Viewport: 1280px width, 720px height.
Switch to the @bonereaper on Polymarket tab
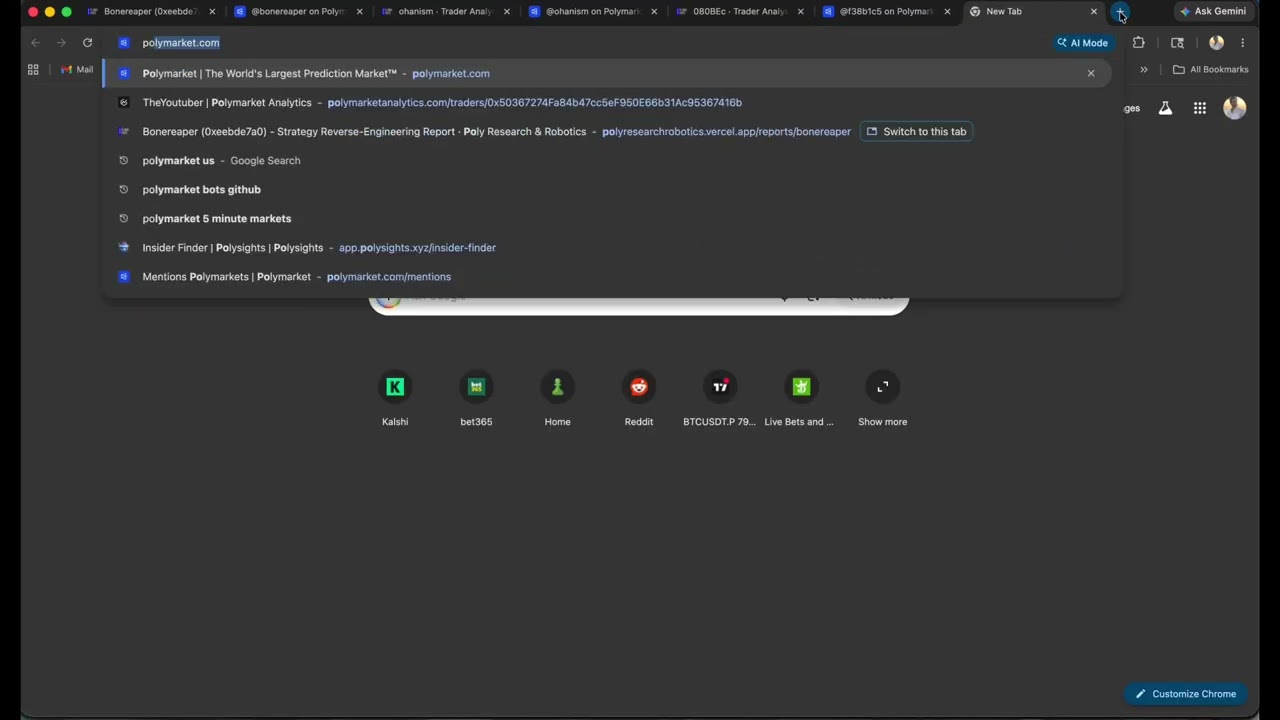coord(297,12)
